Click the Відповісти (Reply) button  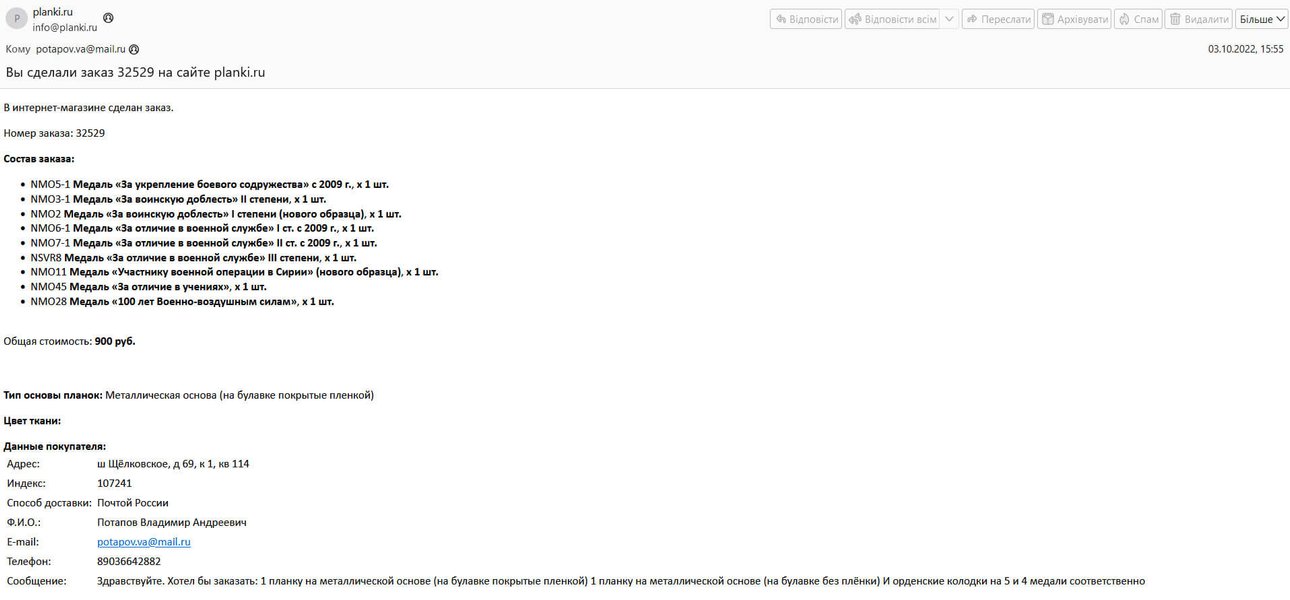click(x=805, y=19)
